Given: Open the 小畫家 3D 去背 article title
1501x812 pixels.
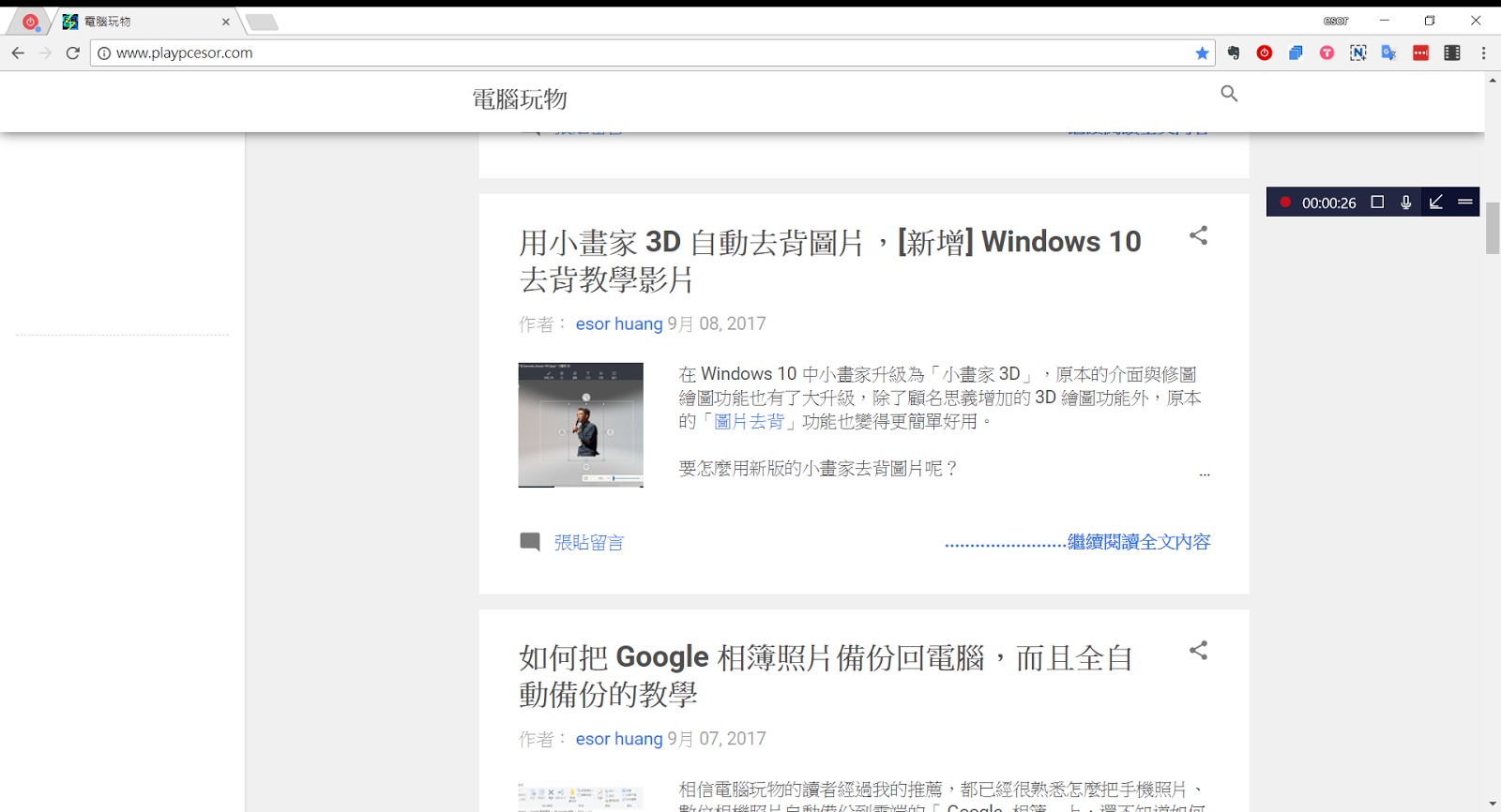Looking at the screenshot, I should [x=829, y=261].
